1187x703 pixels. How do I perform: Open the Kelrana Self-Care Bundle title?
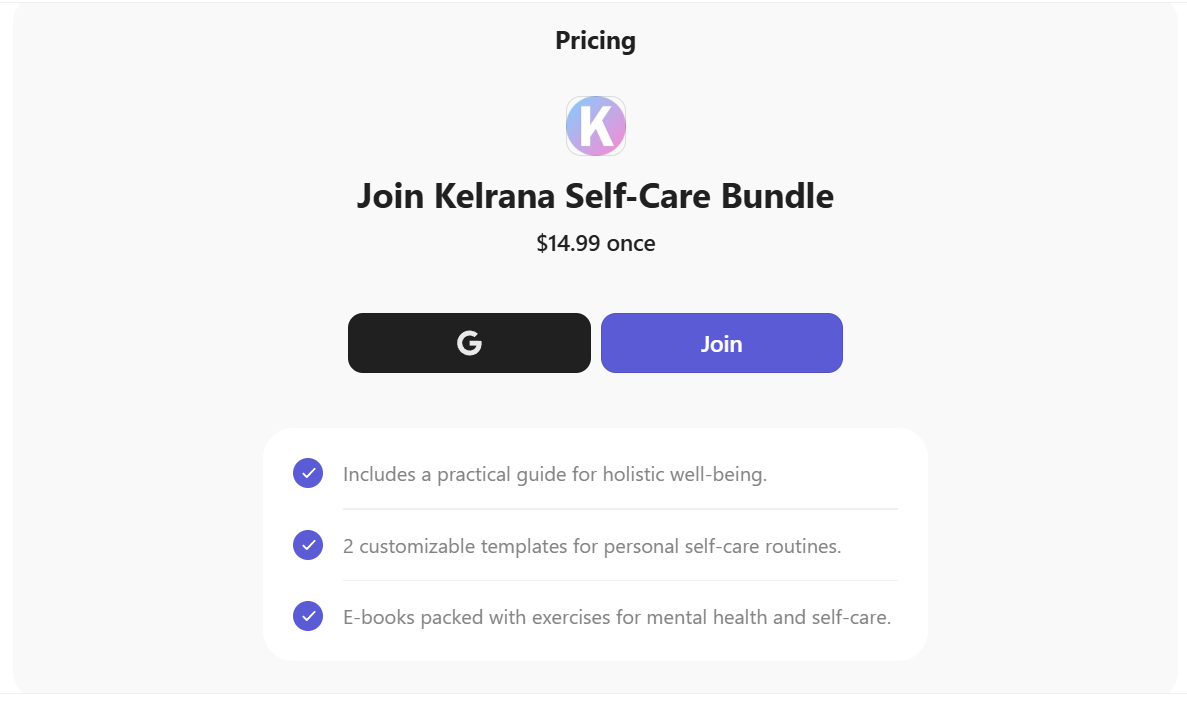point(595,196)
